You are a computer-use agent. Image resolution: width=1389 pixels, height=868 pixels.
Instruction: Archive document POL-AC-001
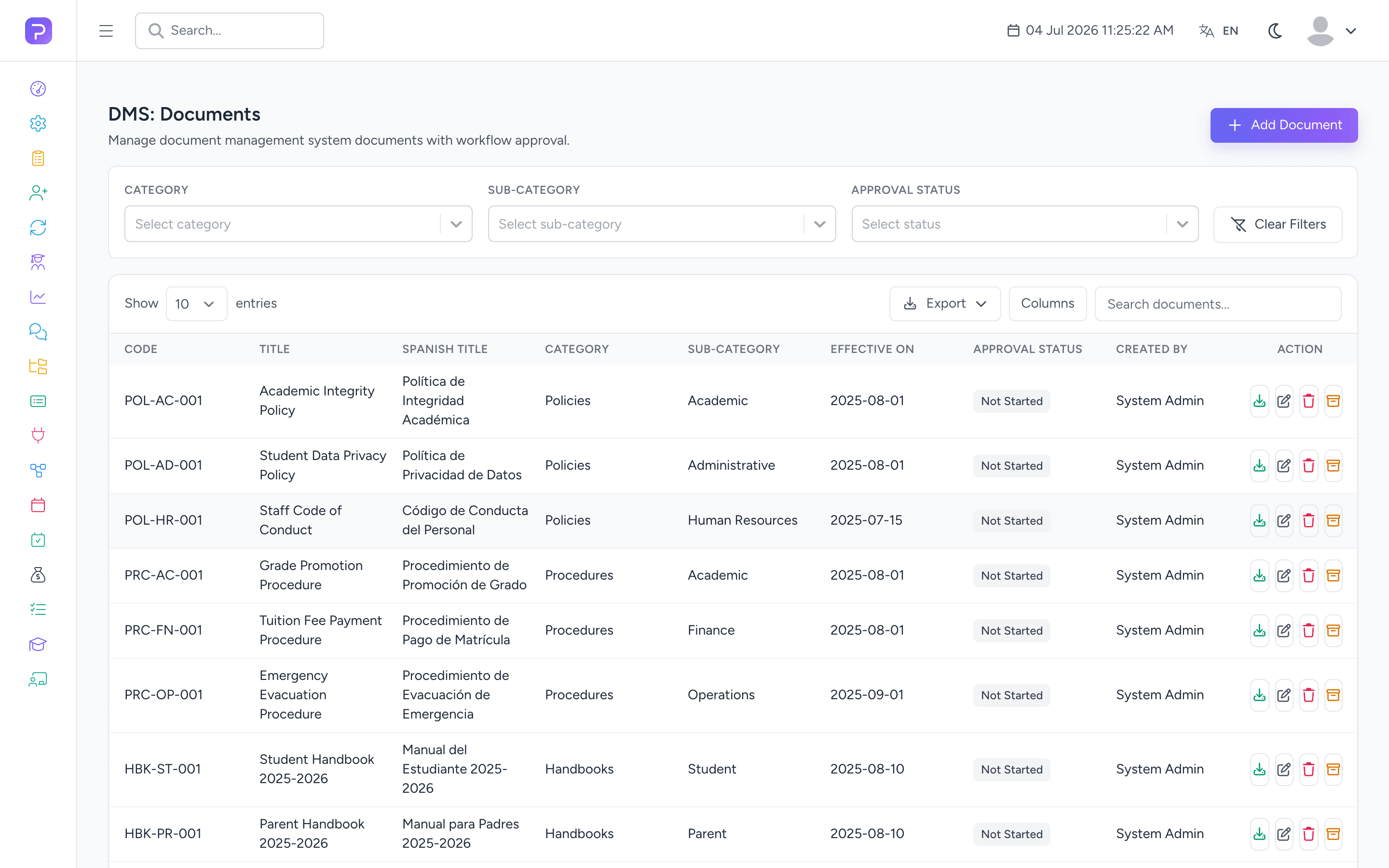coord(1334,401)
